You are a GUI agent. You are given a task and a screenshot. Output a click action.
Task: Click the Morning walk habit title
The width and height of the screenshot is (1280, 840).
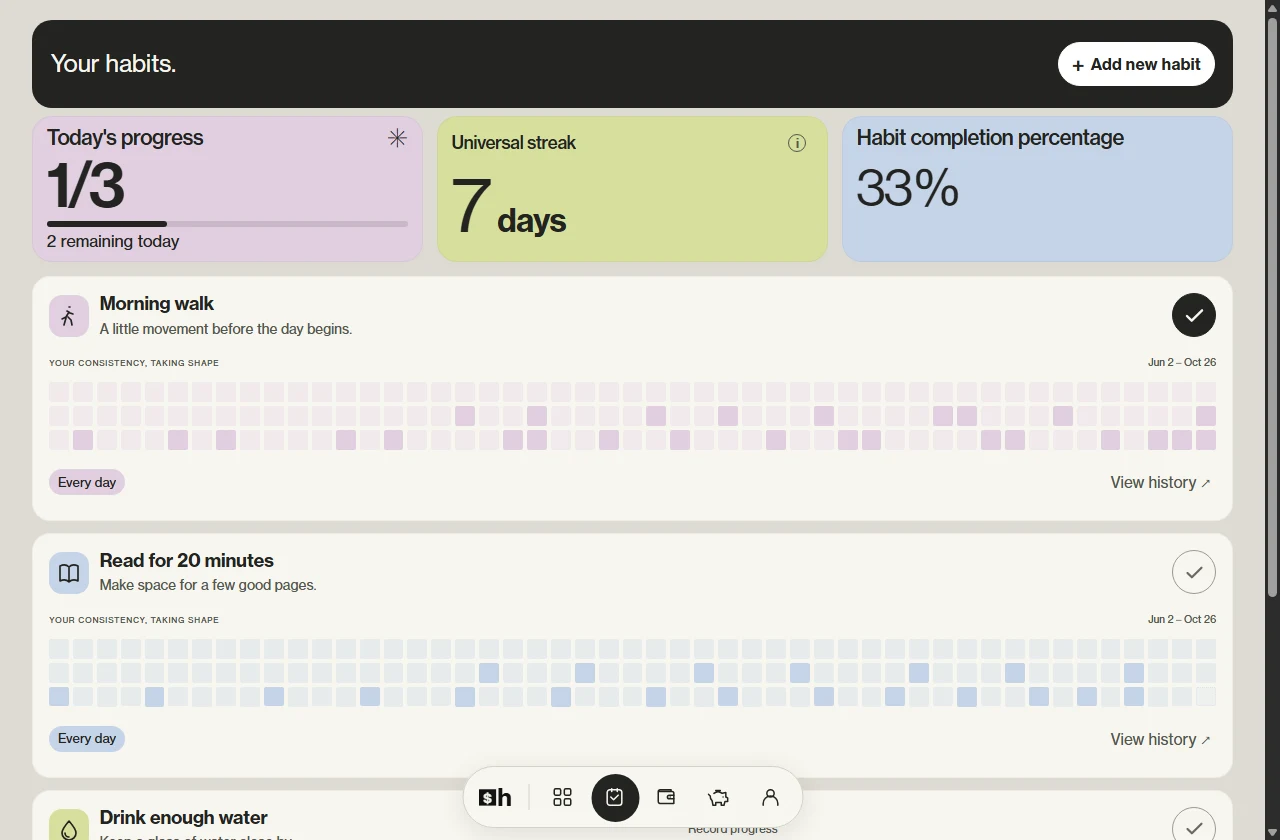(x=157, y=303)
